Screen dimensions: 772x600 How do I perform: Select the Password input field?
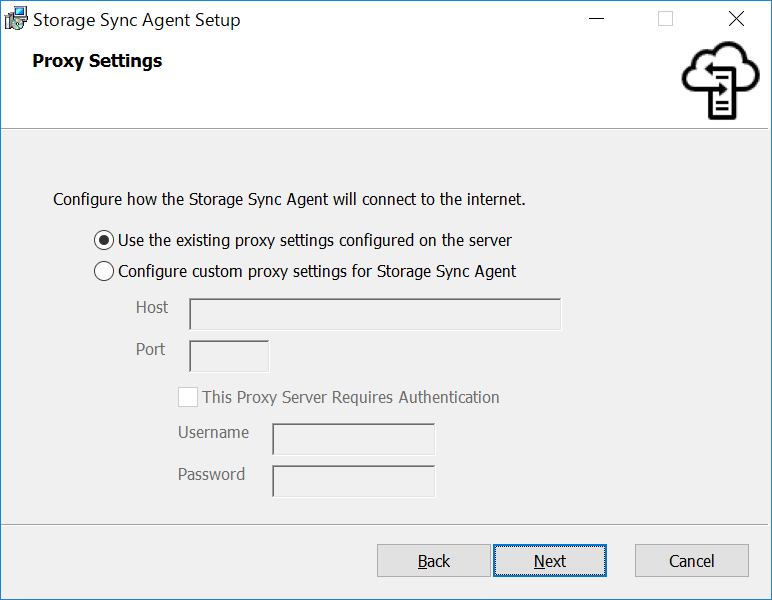354,481
